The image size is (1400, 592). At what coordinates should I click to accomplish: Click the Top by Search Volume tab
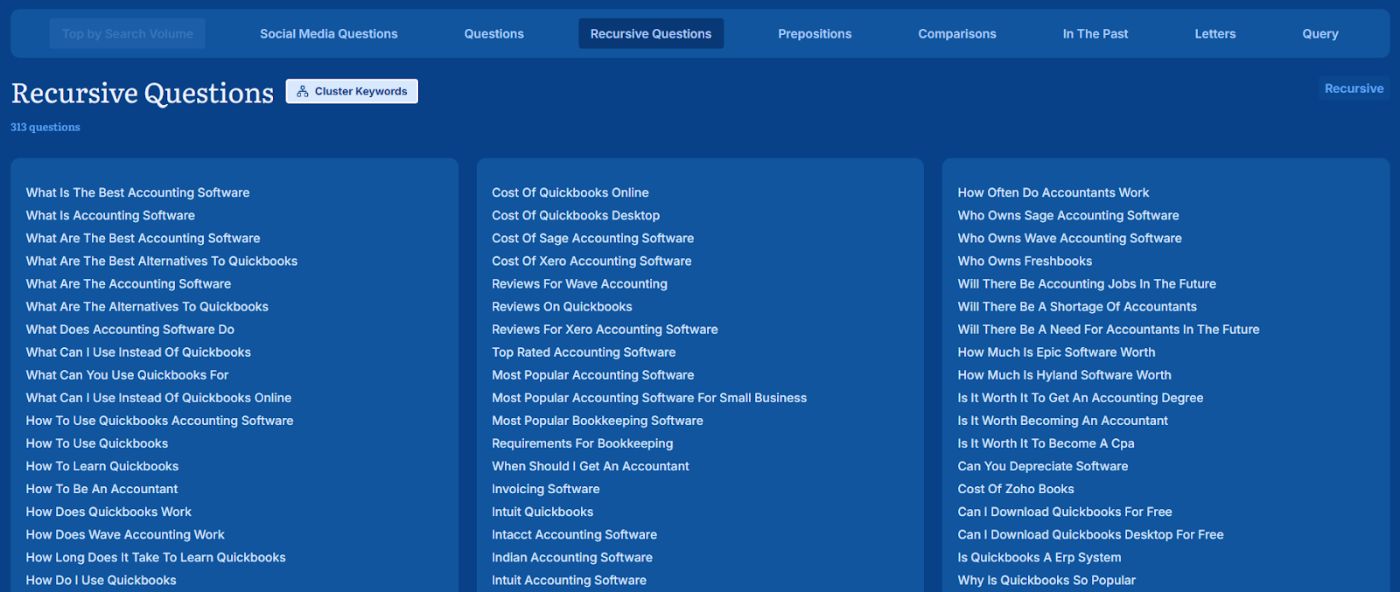(x=127, y=34)
